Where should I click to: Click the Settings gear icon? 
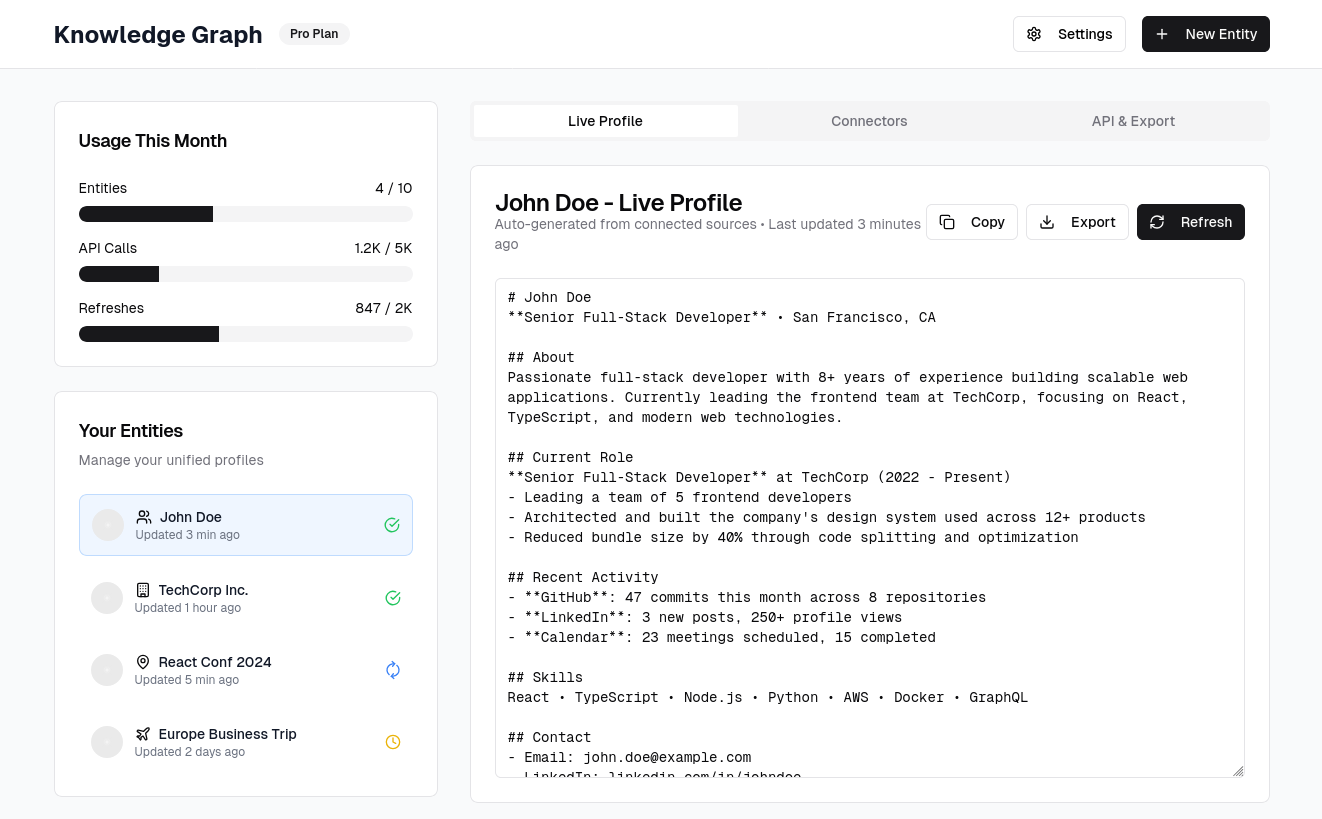pyautogui.click(x=1035, y=34)
